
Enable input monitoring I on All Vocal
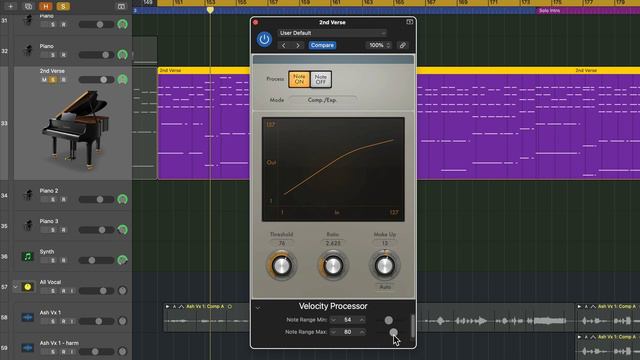tap(72, 291)
